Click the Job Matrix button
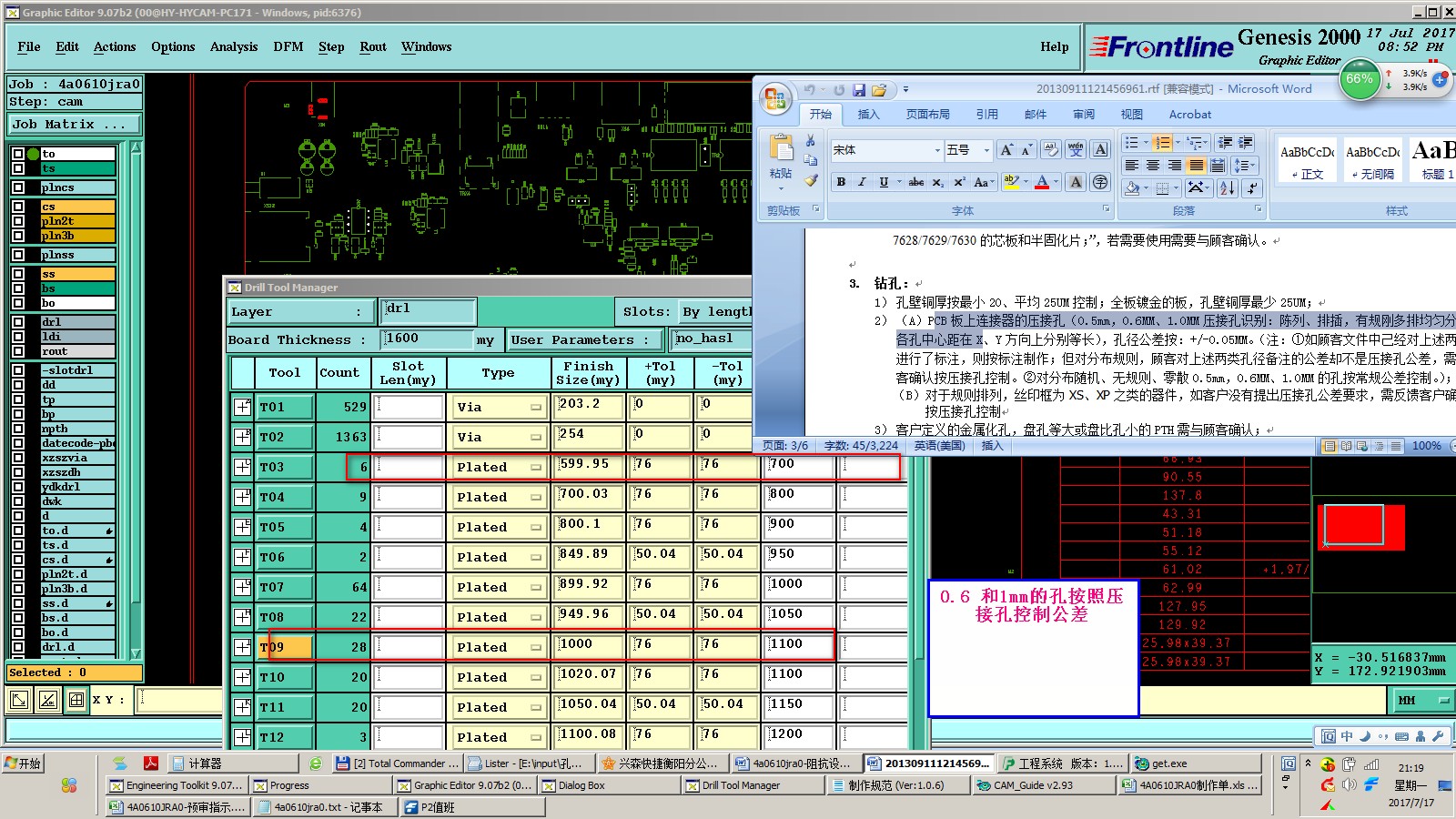The image size is (1456, 819). point(75,124)
